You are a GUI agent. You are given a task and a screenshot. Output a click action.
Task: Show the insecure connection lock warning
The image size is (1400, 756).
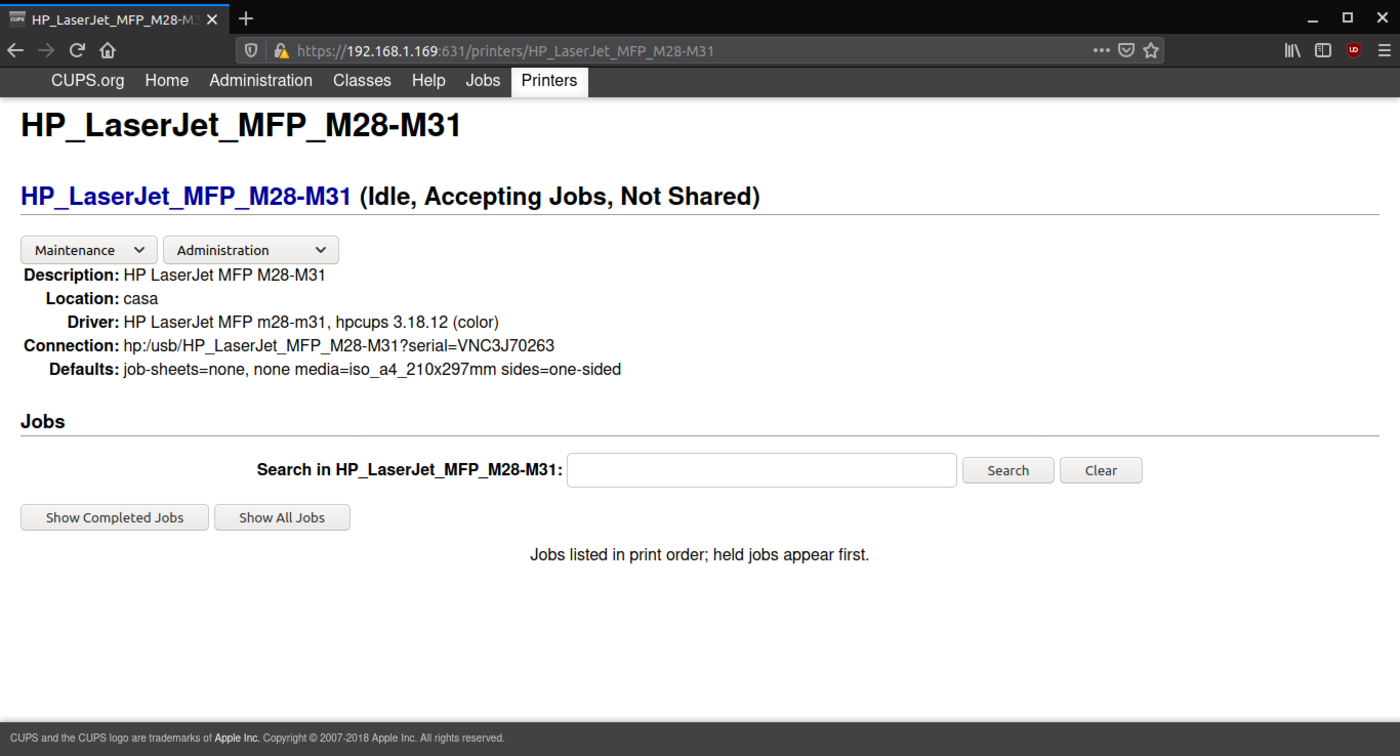tap(281, 50)
